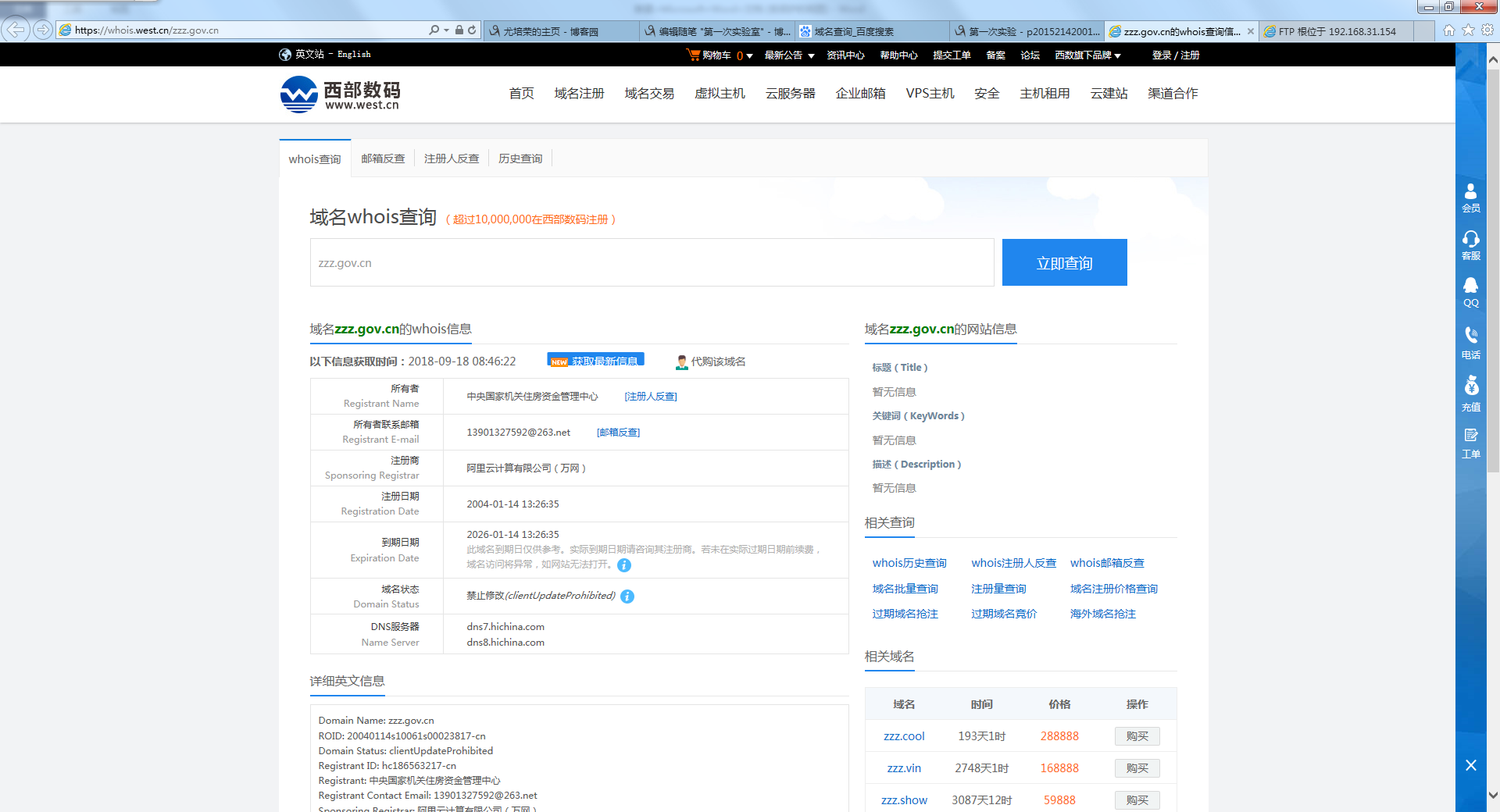This screenshot has width=1500, height=812.
Task: Click the scrollbar down arrow
Action: 1493,796
